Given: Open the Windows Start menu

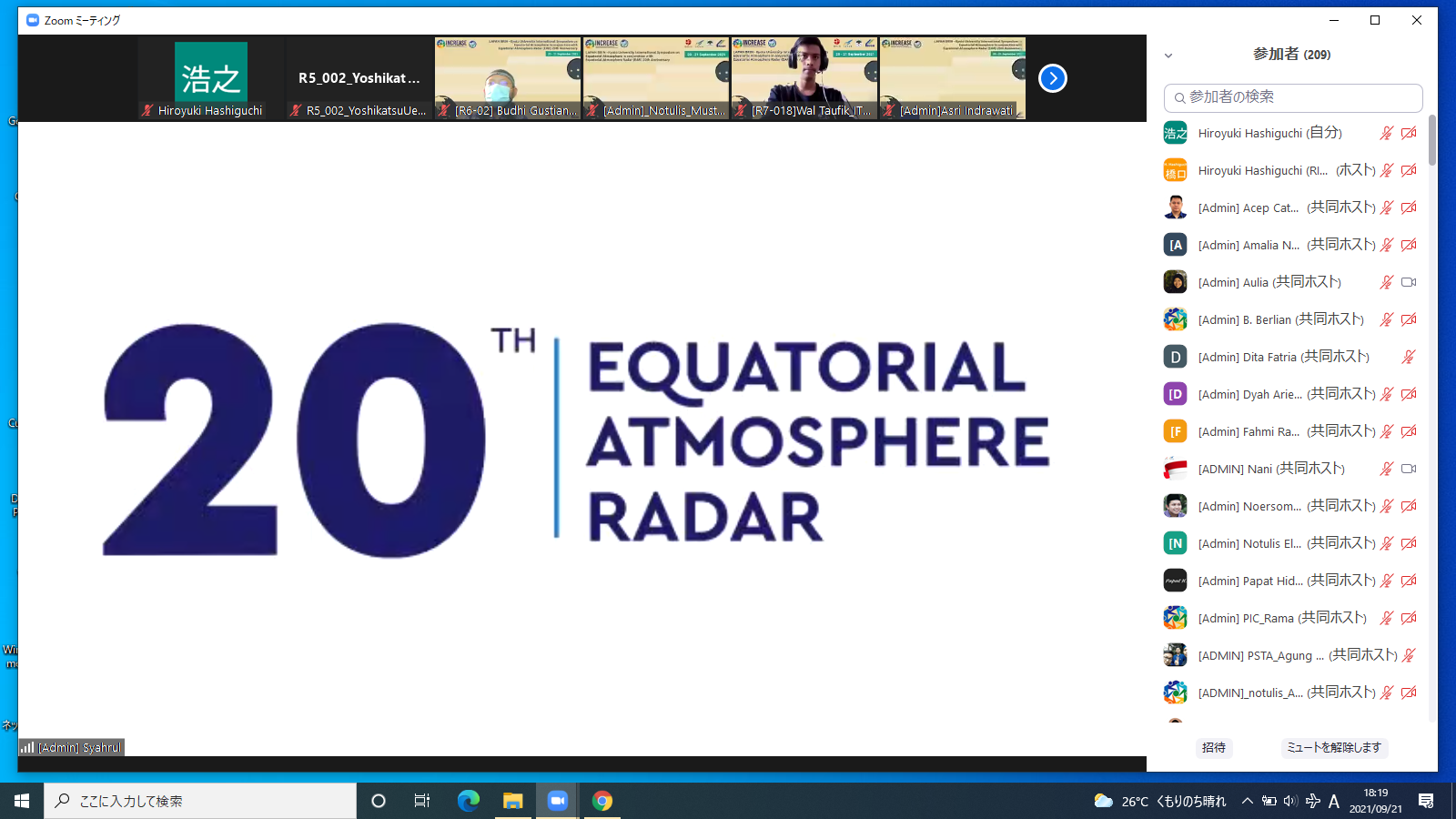Looking at the screenshot, I should 22,801.
